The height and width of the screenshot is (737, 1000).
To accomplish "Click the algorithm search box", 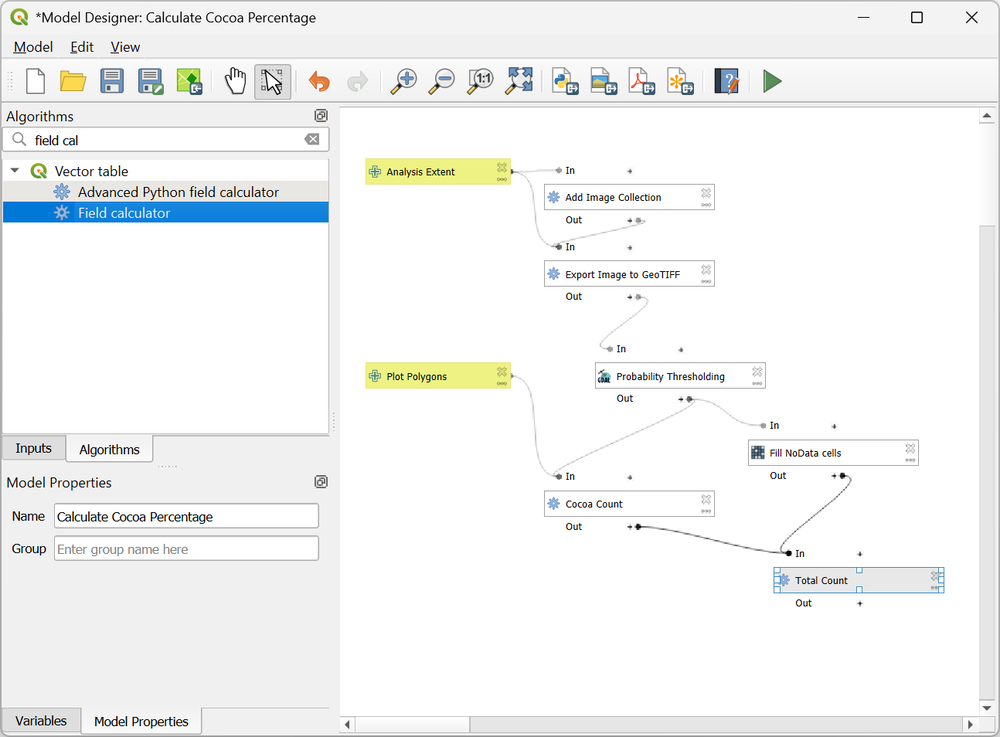I will point(166,140).
